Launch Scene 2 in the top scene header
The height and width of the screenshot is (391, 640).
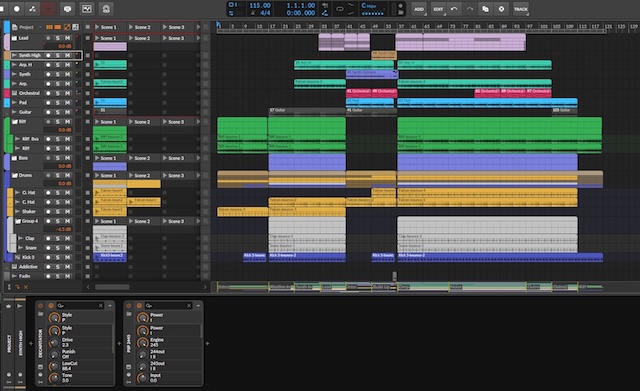[131, 27]
